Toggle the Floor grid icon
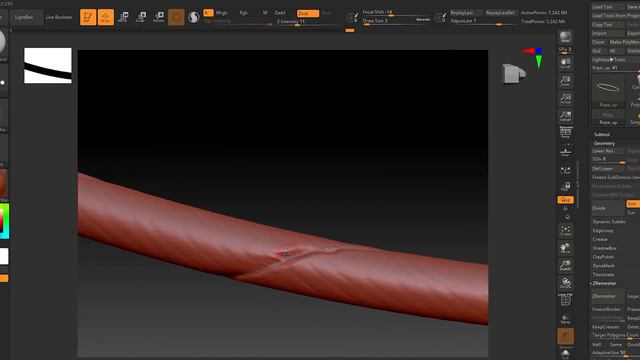The width and height of the screenshot is (640, 360). click(565, 151)
